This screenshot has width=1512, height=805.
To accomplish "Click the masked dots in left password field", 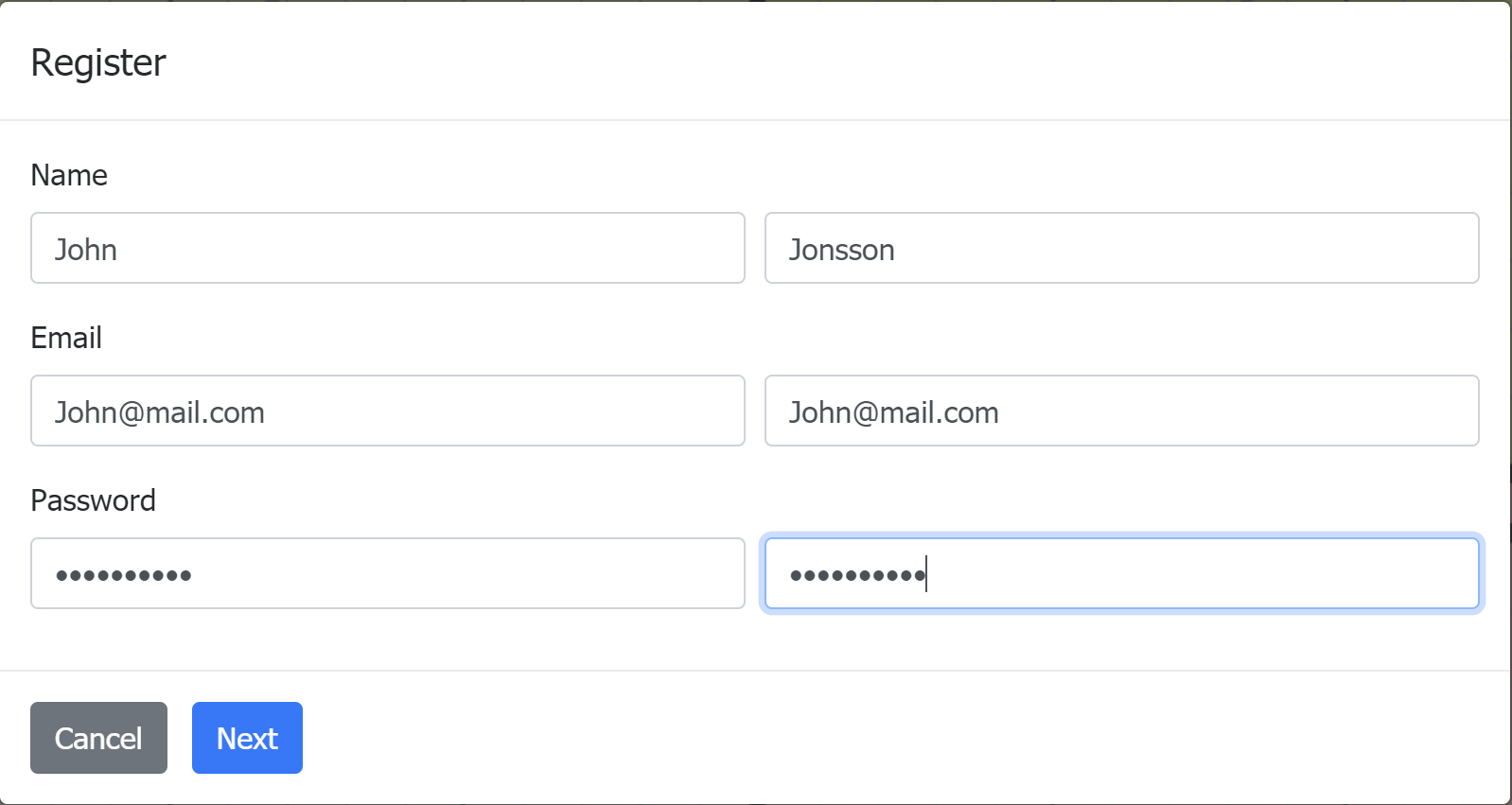I will (124, 575).
